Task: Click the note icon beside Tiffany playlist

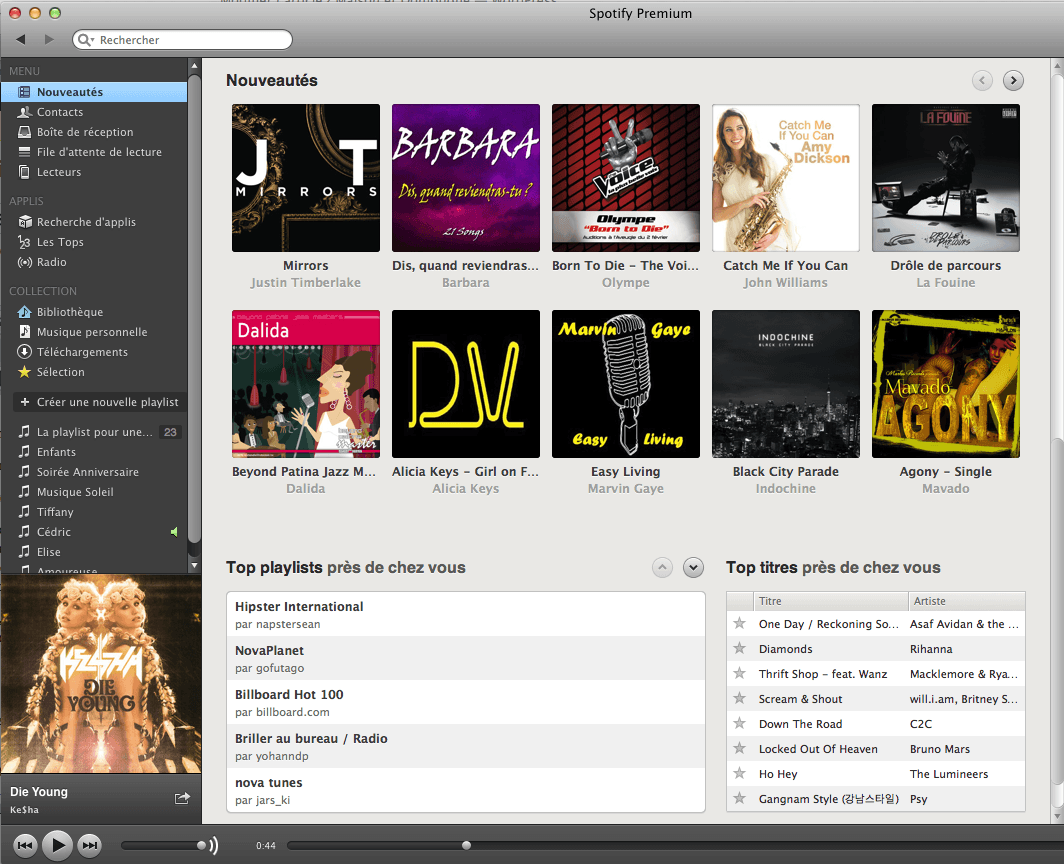Action: tap(24, 512)
